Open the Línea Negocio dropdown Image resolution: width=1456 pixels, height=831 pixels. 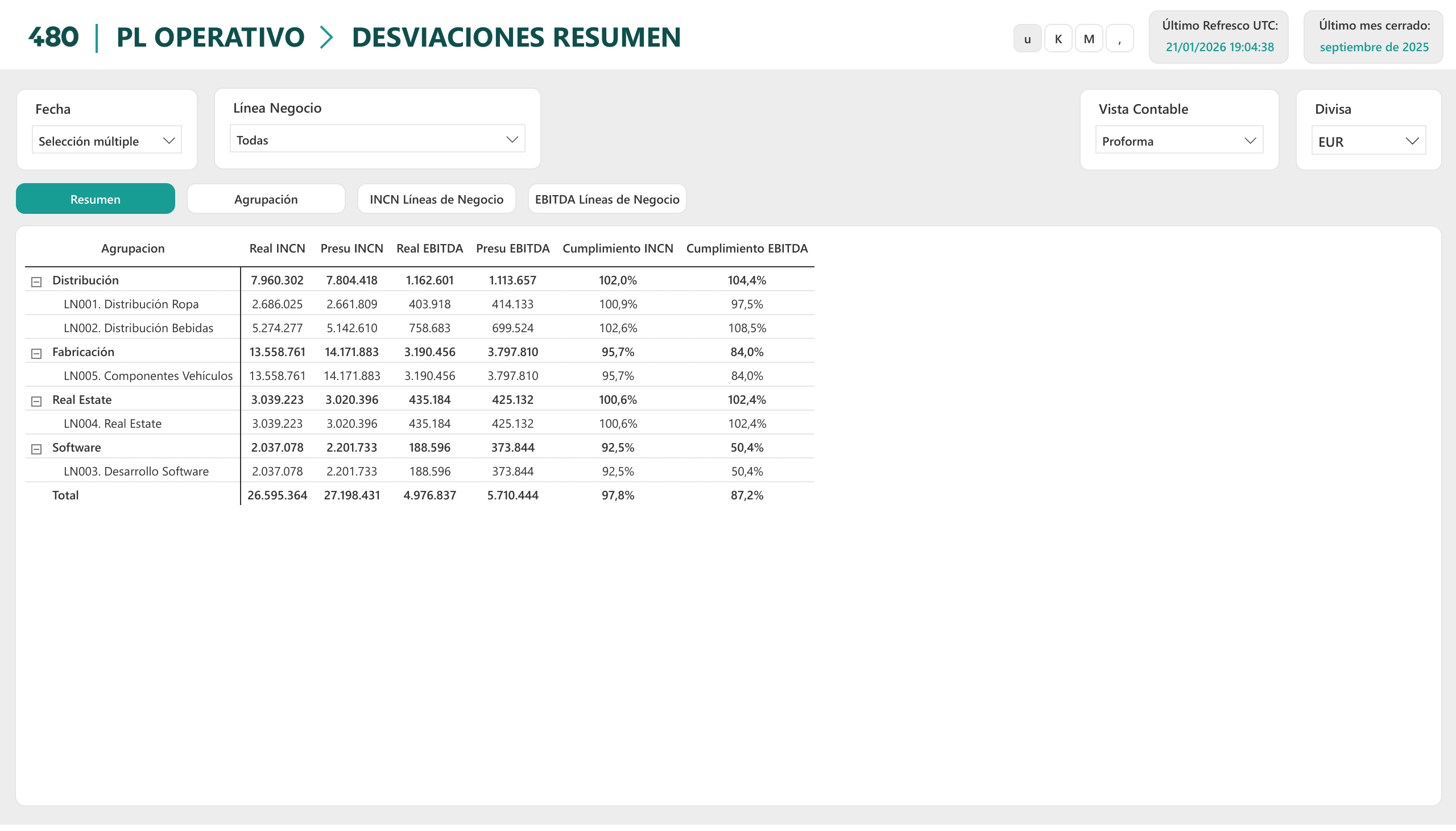[377, 139]
